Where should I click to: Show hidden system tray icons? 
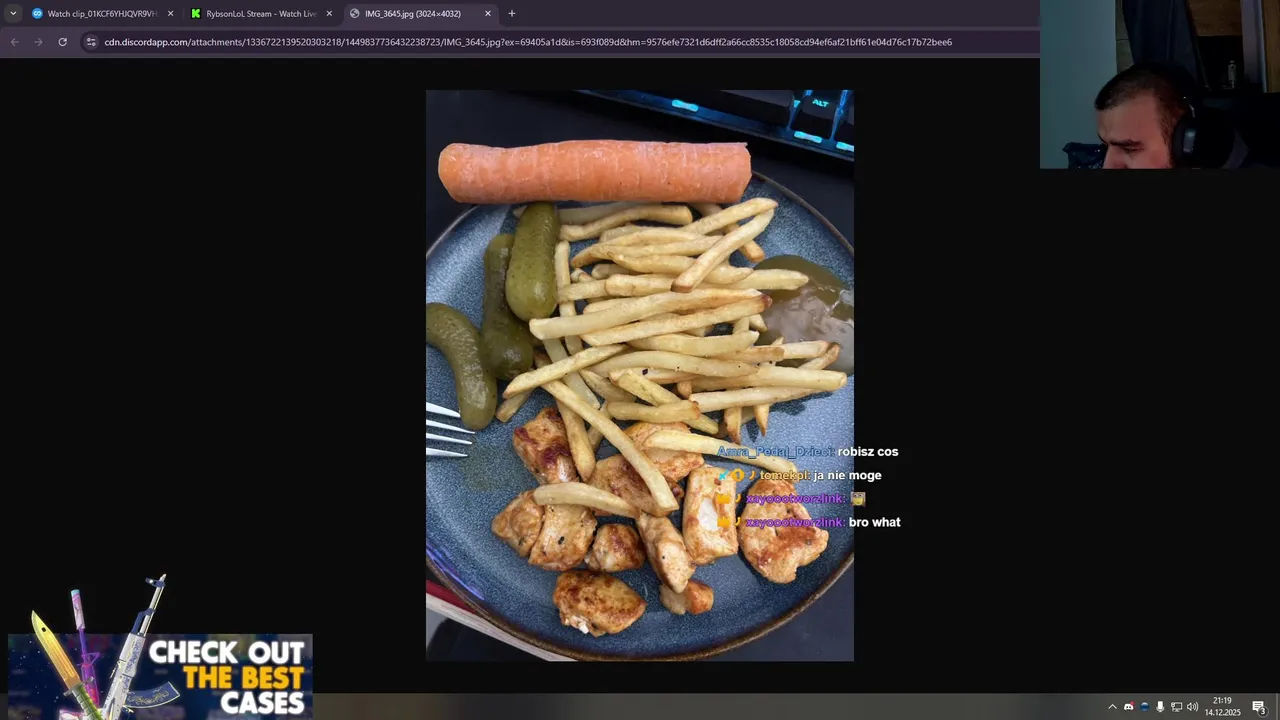pos(1112,707)
